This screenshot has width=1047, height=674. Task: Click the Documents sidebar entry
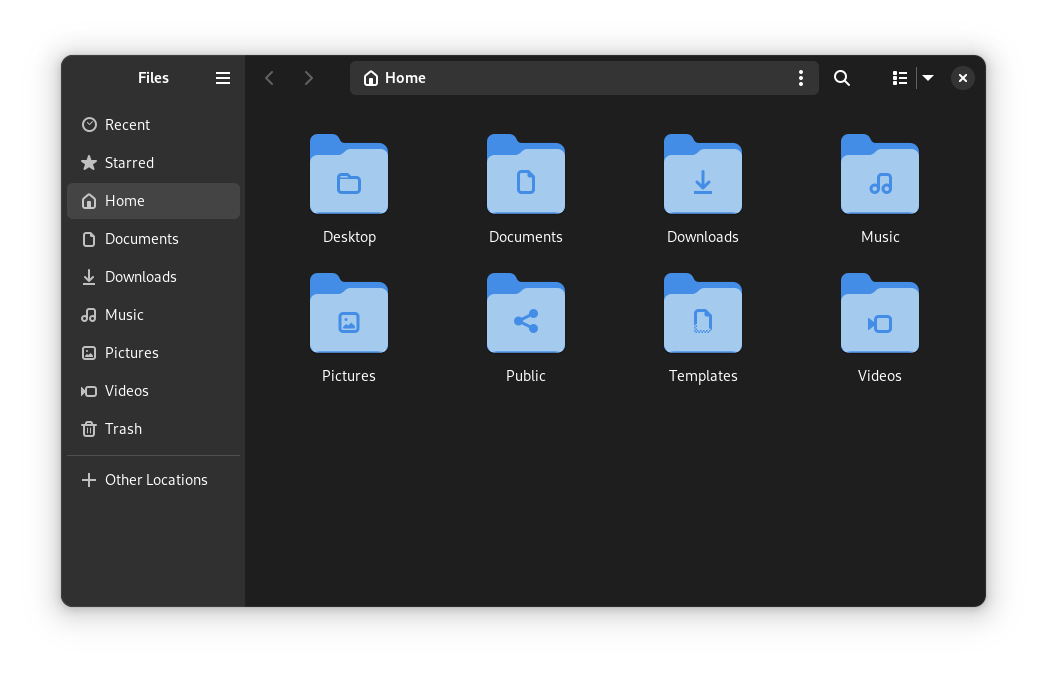point(140,238)
